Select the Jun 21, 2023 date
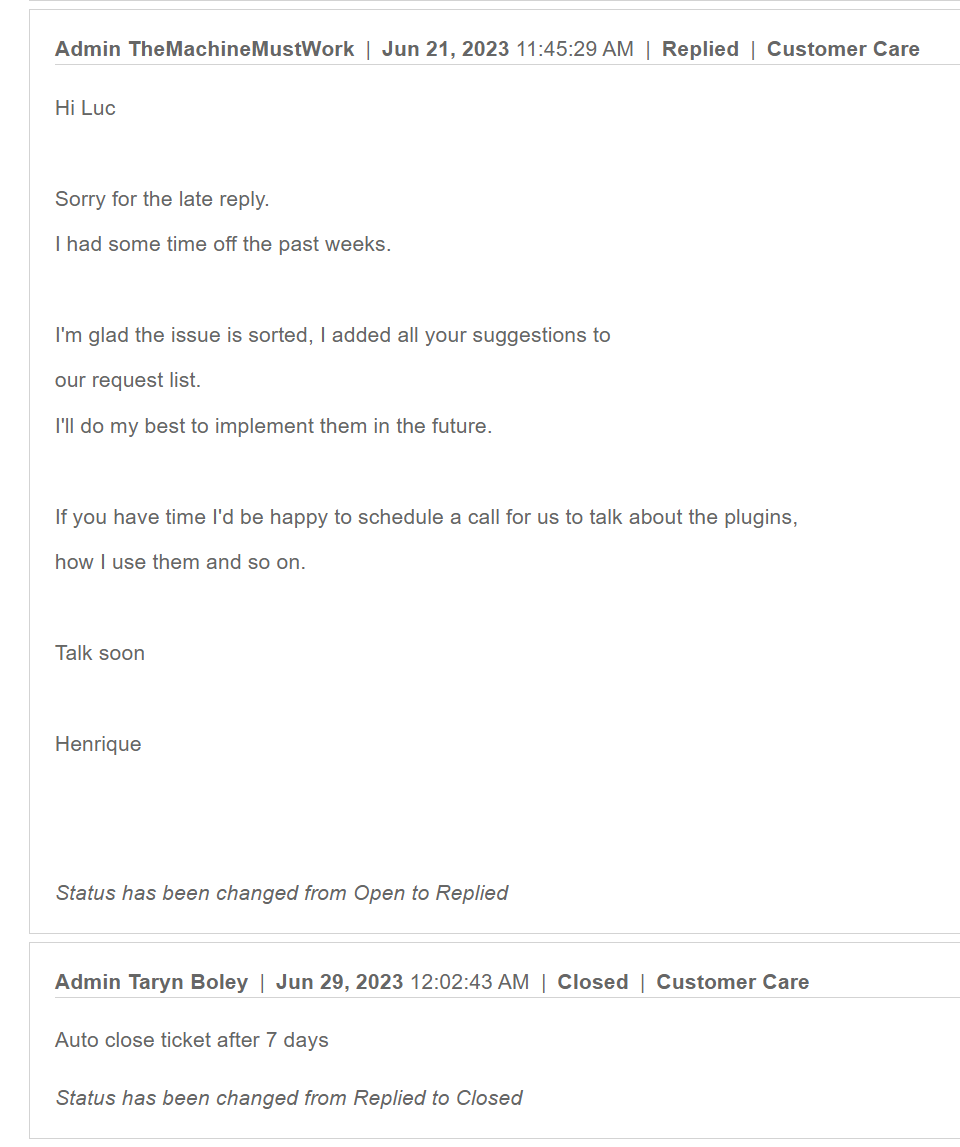Viewport: 960px width, 1147px height. (x=445, y=49)
